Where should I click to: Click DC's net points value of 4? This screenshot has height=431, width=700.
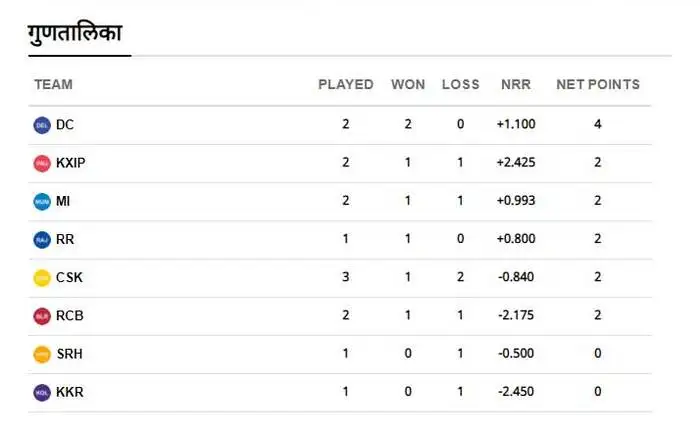click(597, 125)
